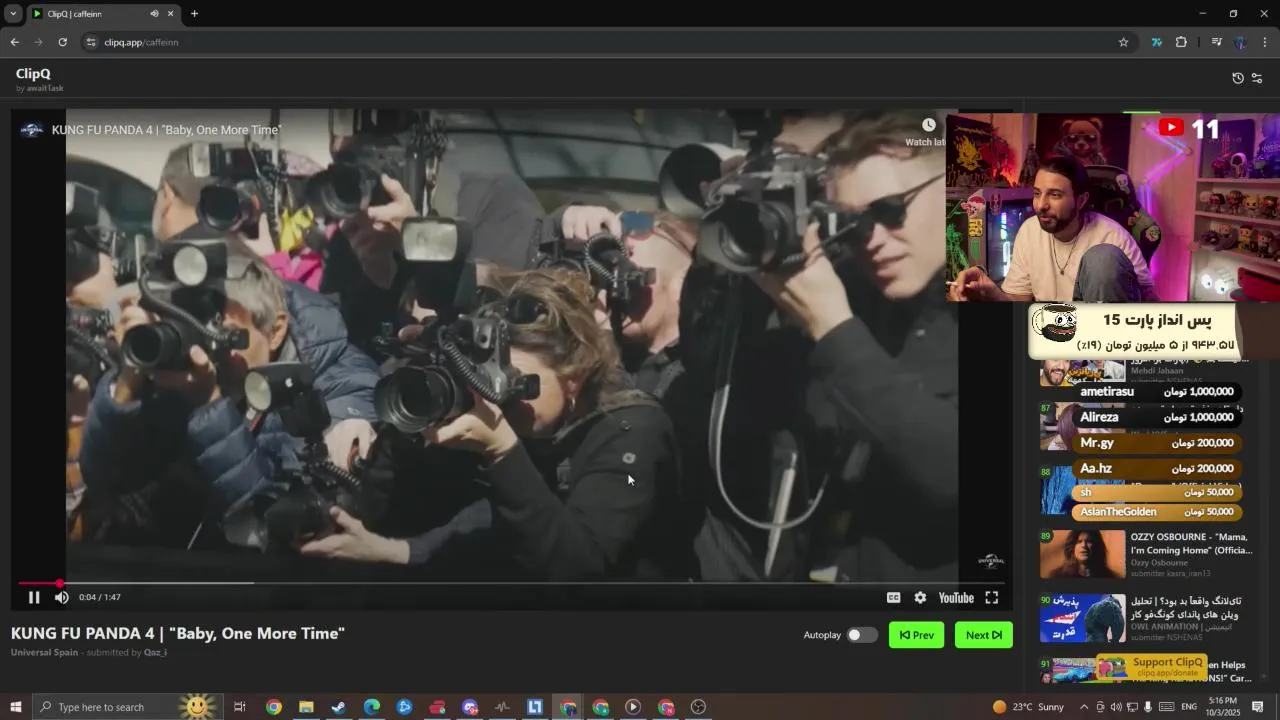Viewport: 1280px width, 720px height.
Task: Click the Prev button
Action: pyautogui.click(x=916, y=635)
